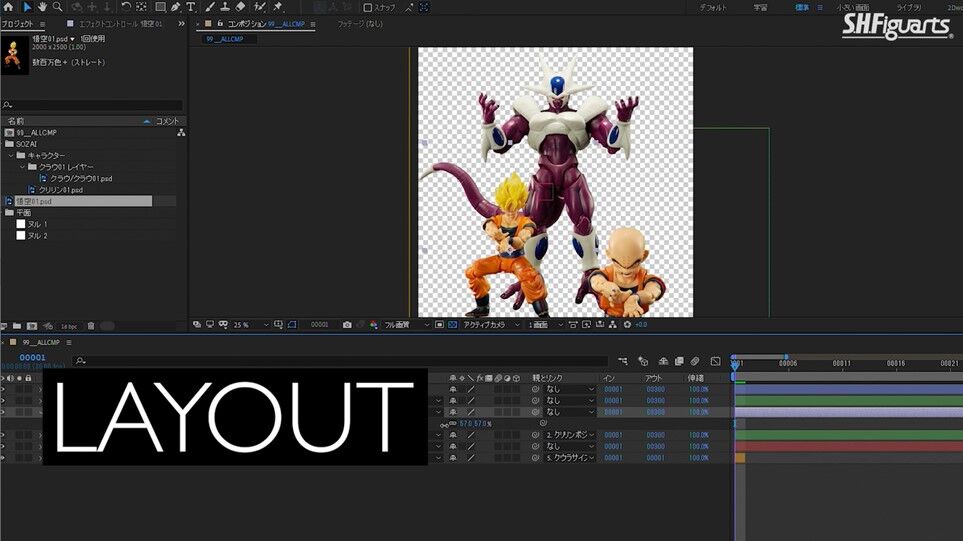Click the grid and guide options icon

point(278,324)
